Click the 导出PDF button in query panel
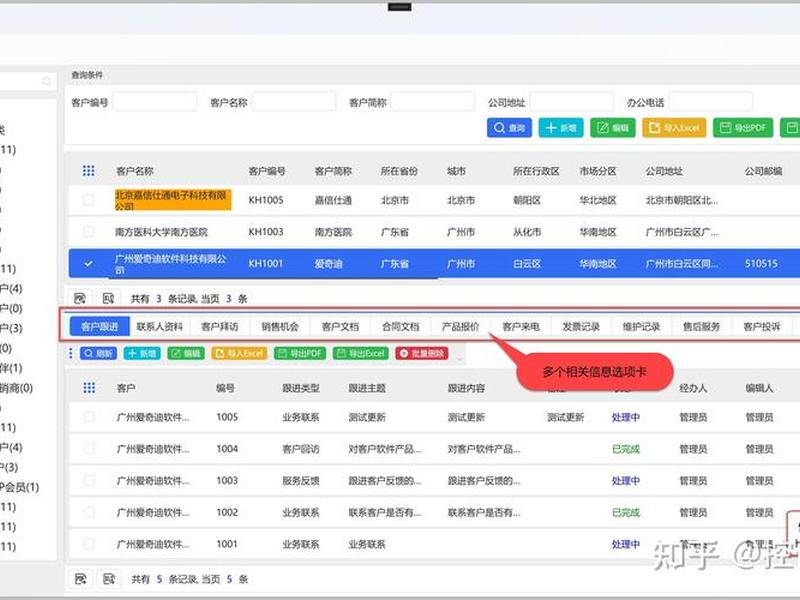800x600 pixels. [743, 128]
